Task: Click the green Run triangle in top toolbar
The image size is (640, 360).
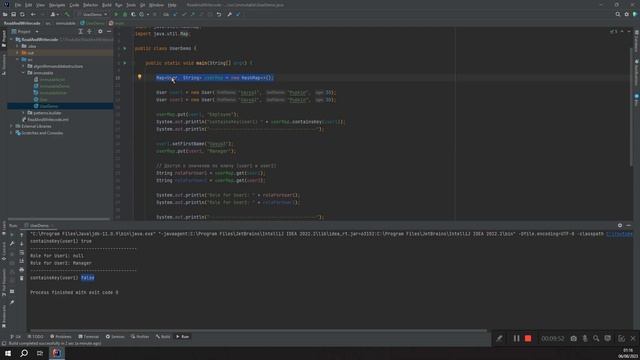Action: 116,14
